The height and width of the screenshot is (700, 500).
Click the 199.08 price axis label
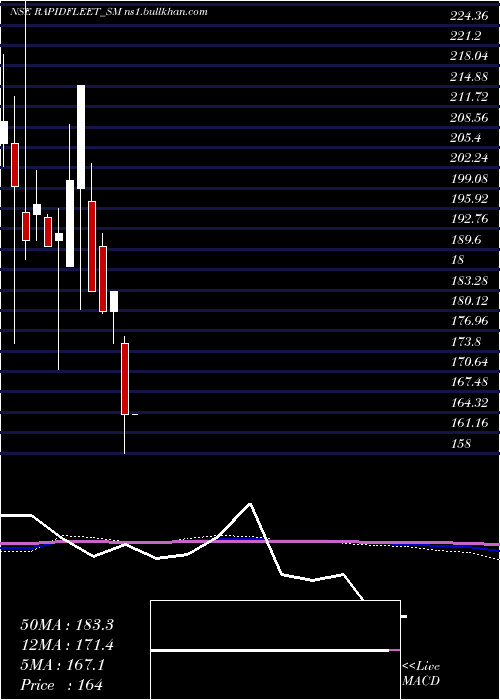469,179
